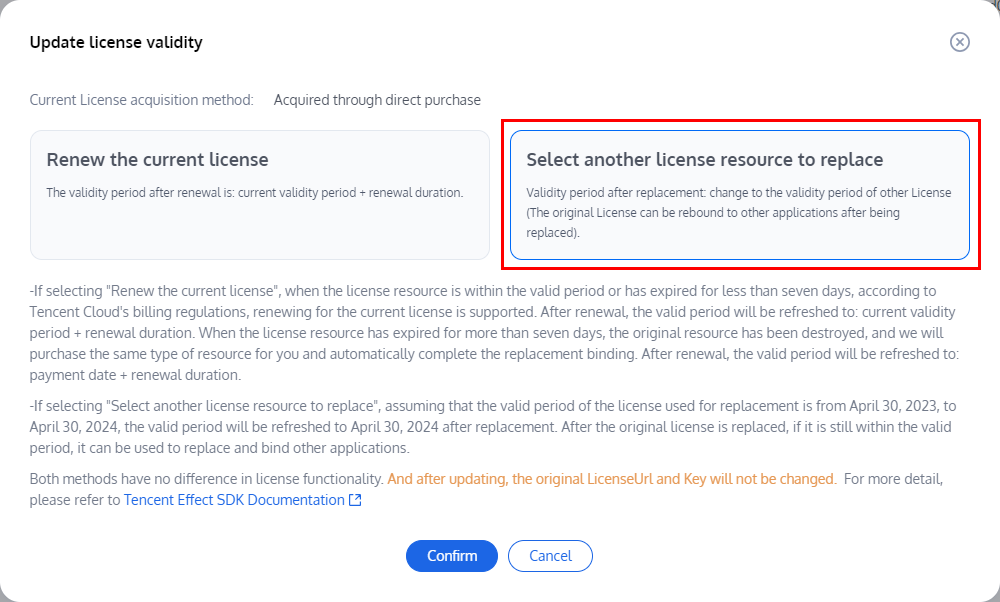
Task: Click the Both methods have no difference text
Action: pyautogui.click(x=206, y=479)
